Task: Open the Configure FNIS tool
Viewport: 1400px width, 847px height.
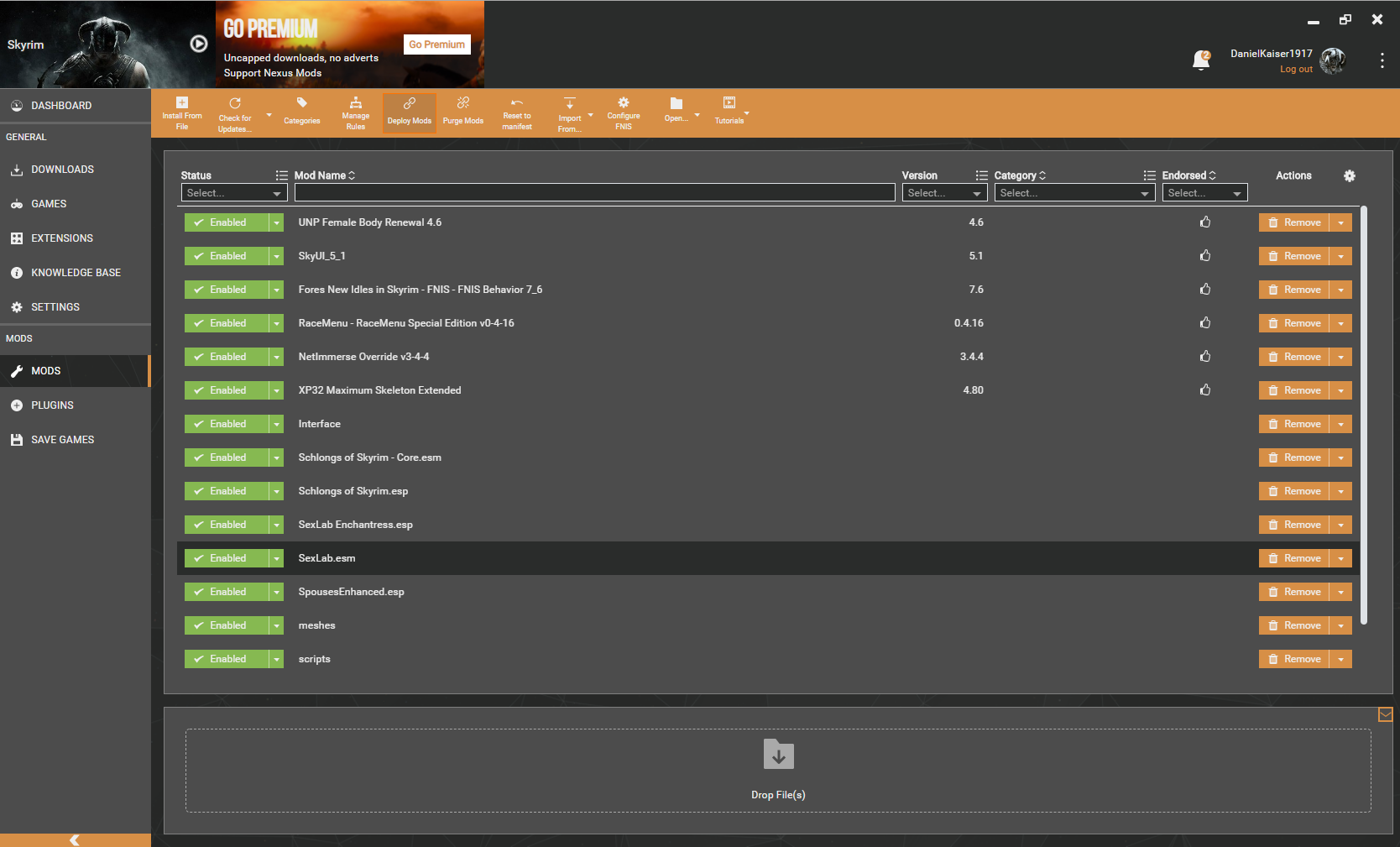Action: point(624,112)
